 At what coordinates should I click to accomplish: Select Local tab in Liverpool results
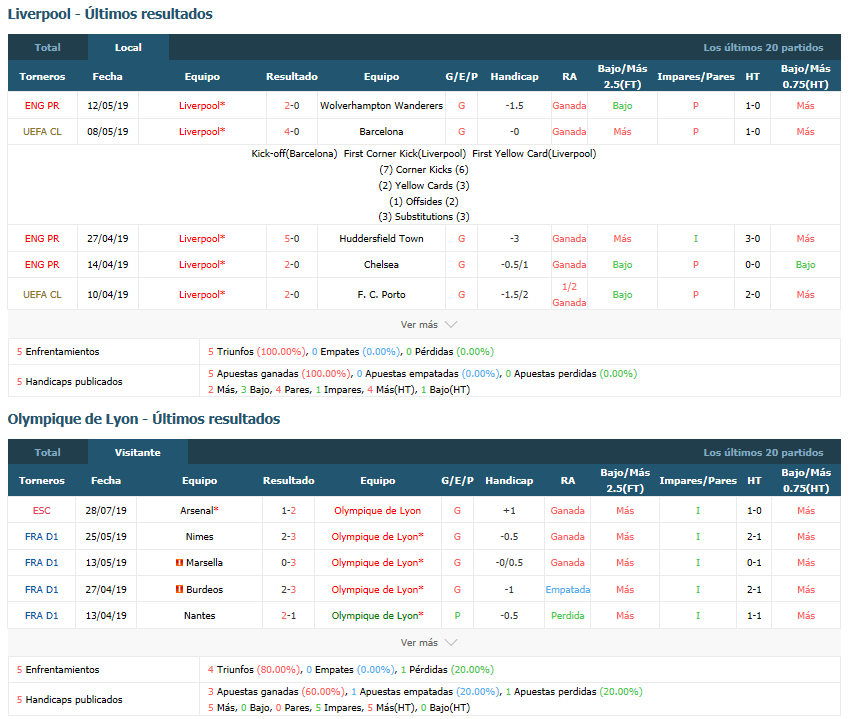coord(128,47)
